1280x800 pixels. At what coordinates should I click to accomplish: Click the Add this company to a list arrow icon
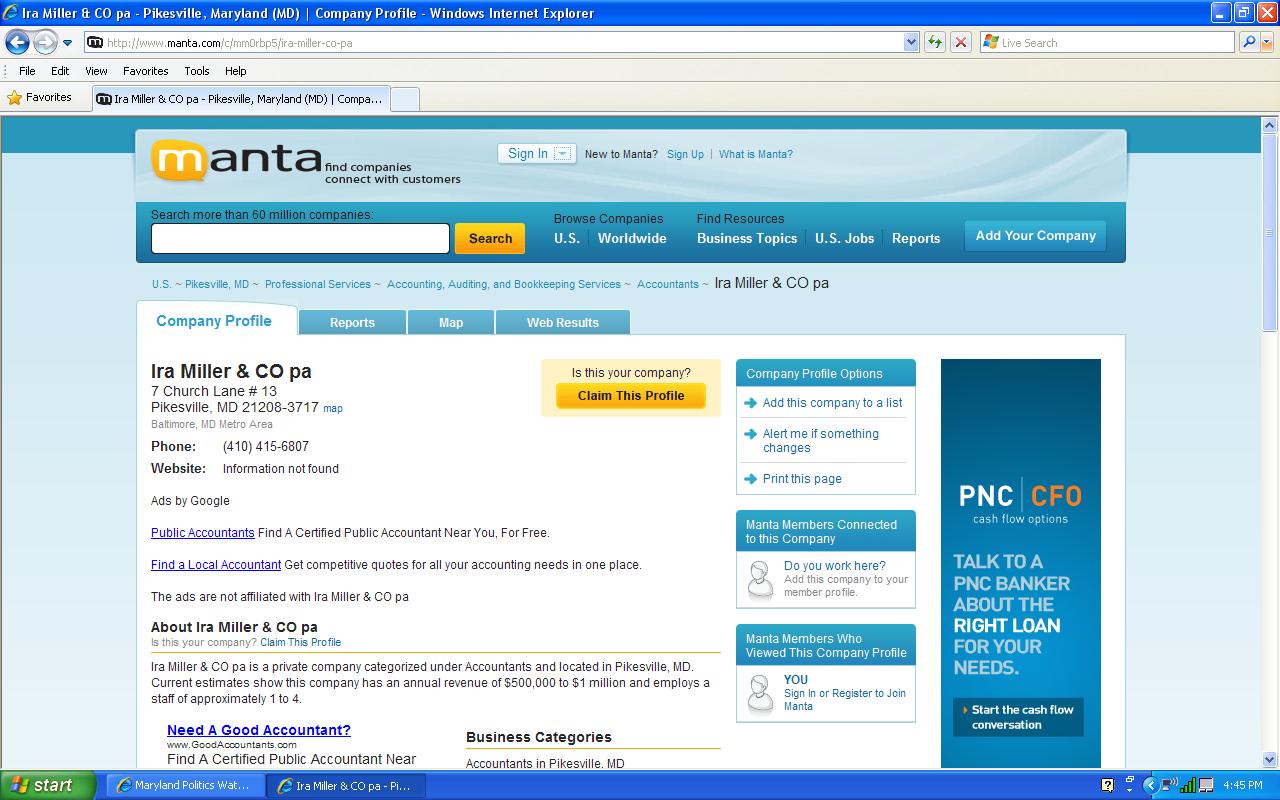pos(751,403)
